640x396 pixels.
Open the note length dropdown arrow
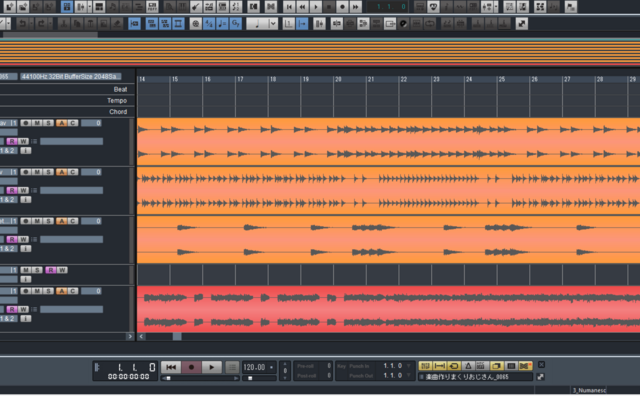pyautogui.click(x=273, y=24)
